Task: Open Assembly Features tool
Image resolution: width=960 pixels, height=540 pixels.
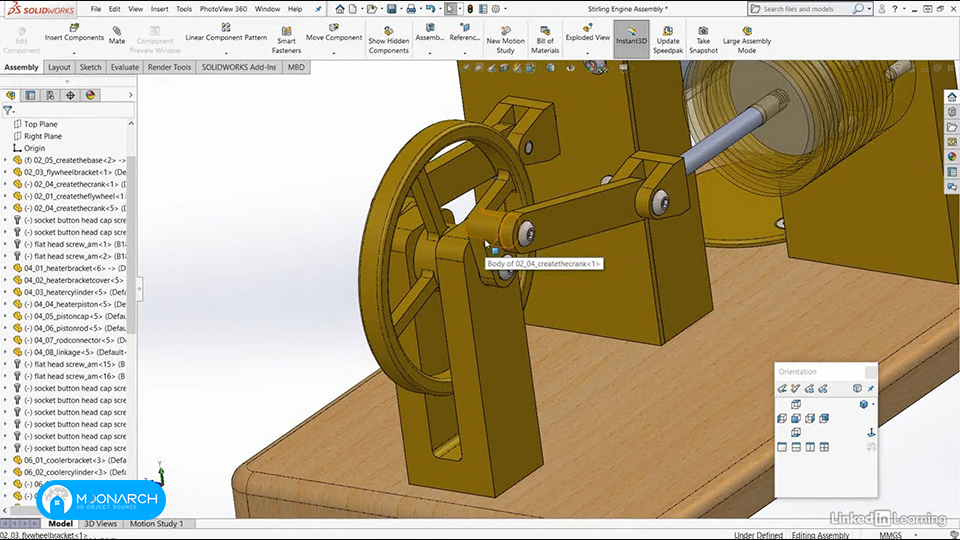Action: tap(430, 33)
